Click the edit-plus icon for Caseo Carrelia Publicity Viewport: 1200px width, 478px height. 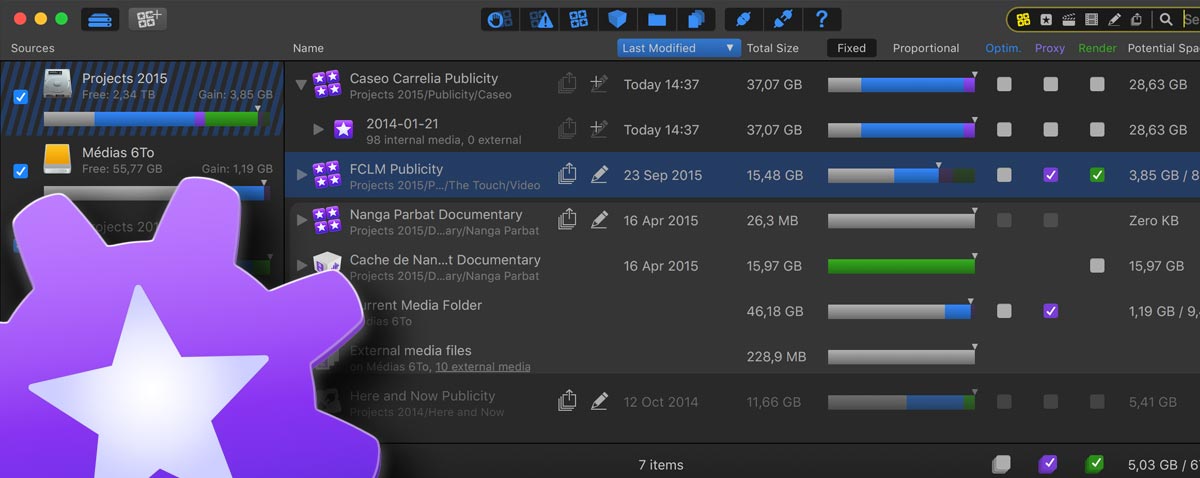tap(599, 84)
